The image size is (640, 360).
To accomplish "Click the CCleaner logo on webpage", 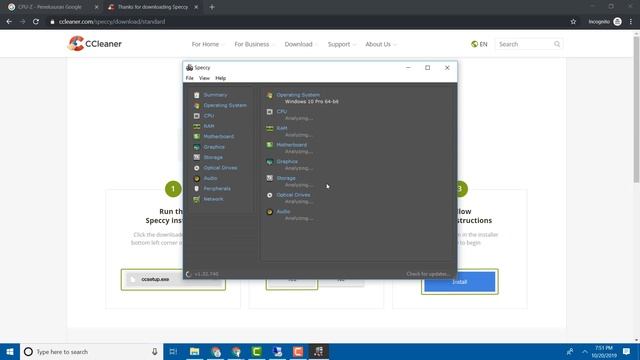I will [95, 44].
